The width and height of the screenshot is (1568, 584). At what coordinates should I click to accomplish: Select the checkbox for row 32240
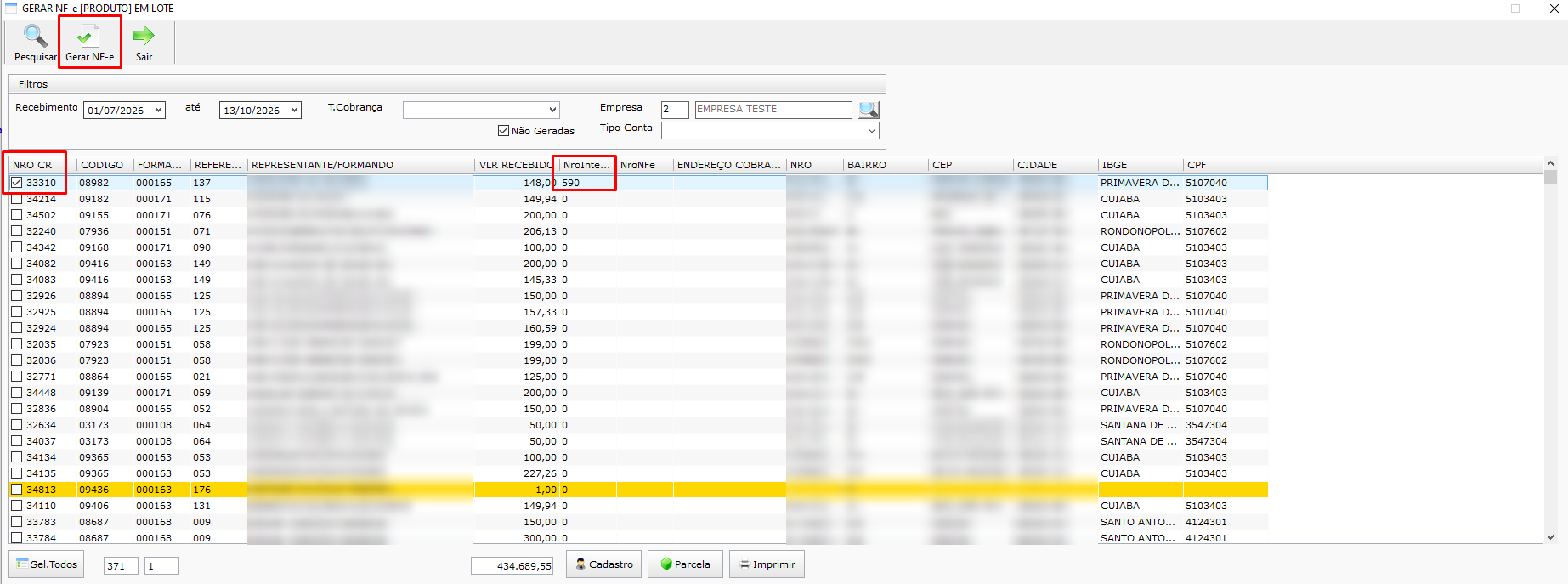[17, 231]
